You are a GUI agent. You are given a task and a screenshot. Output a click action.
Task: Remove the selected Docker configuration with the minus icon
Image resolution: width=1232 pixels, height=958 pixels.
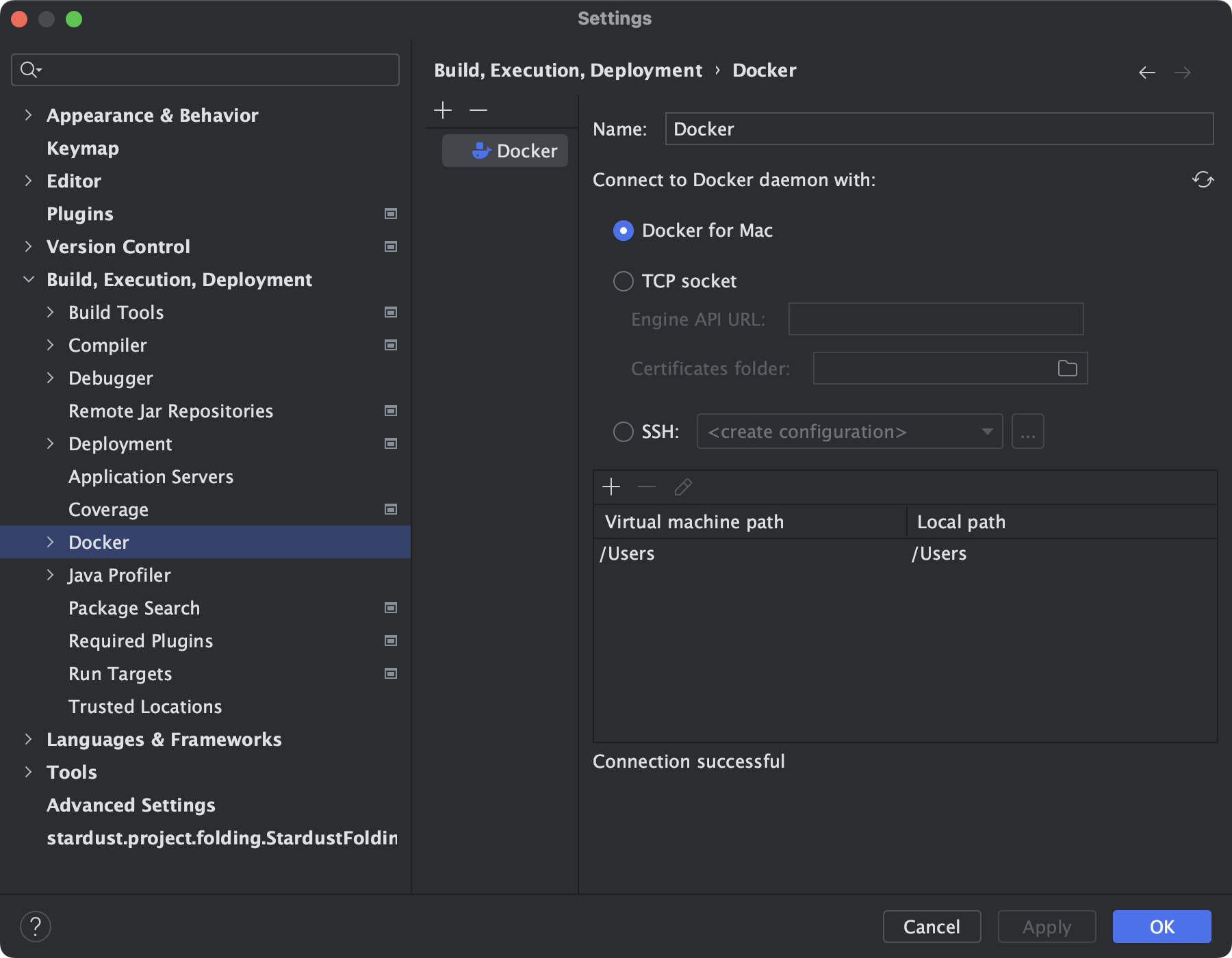(x=478, y=109)
